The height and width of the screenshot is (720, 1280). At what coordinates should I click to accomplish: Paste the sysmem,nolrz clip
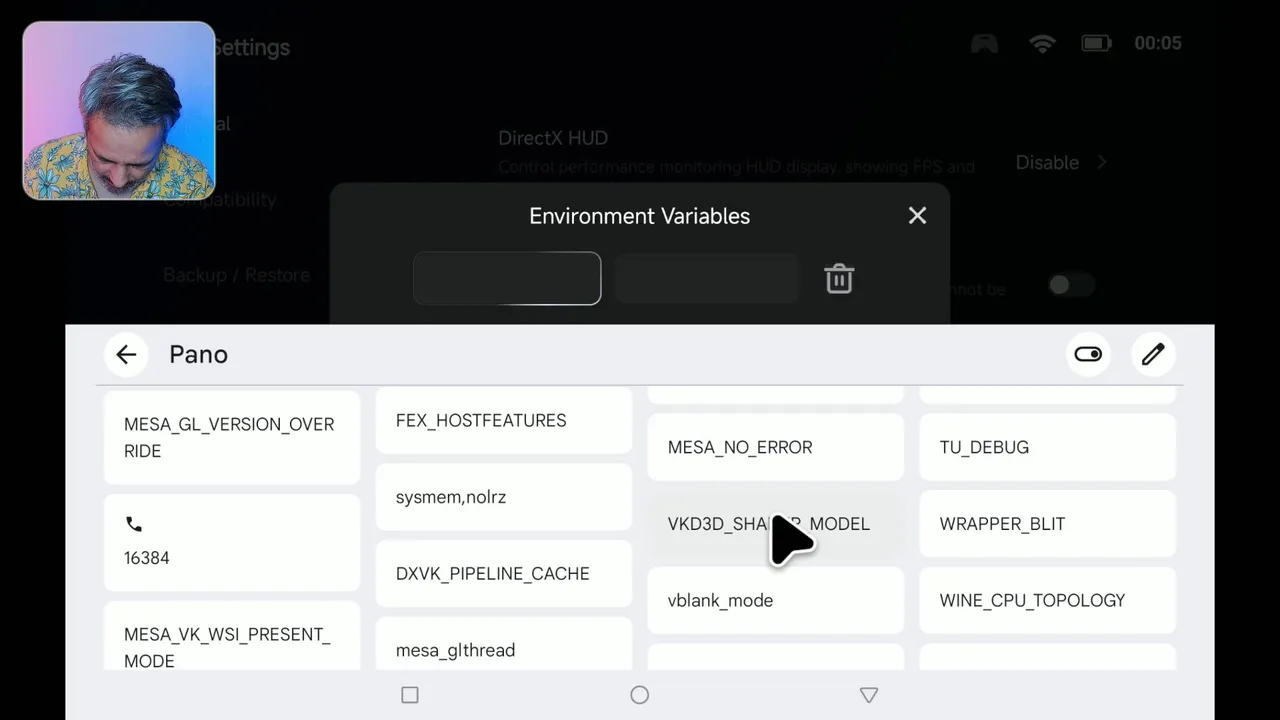(503, 497)
